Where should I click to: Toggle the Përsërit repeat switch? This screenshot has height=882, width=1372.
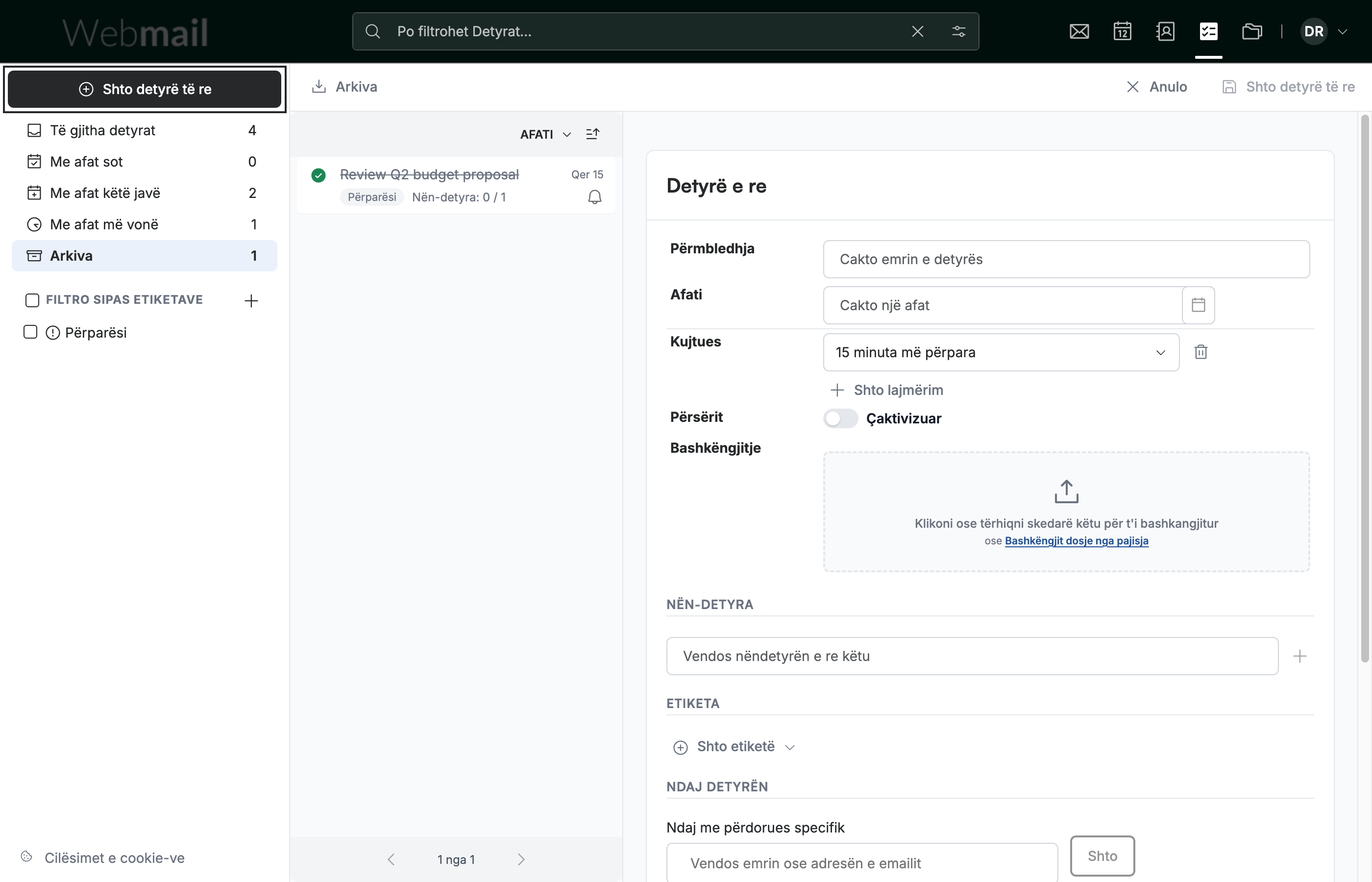click(x=841, y=418)
